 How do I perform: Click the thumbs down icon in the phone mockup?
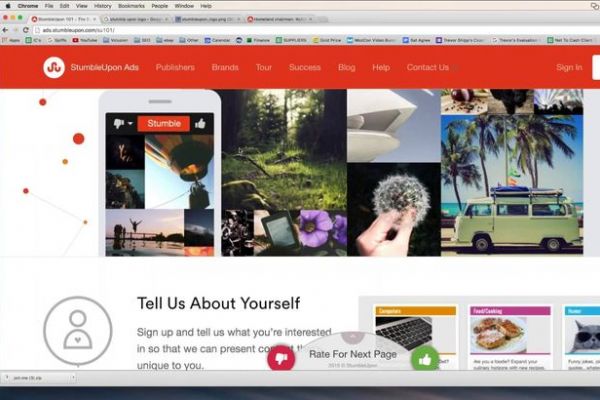[119, 123]
